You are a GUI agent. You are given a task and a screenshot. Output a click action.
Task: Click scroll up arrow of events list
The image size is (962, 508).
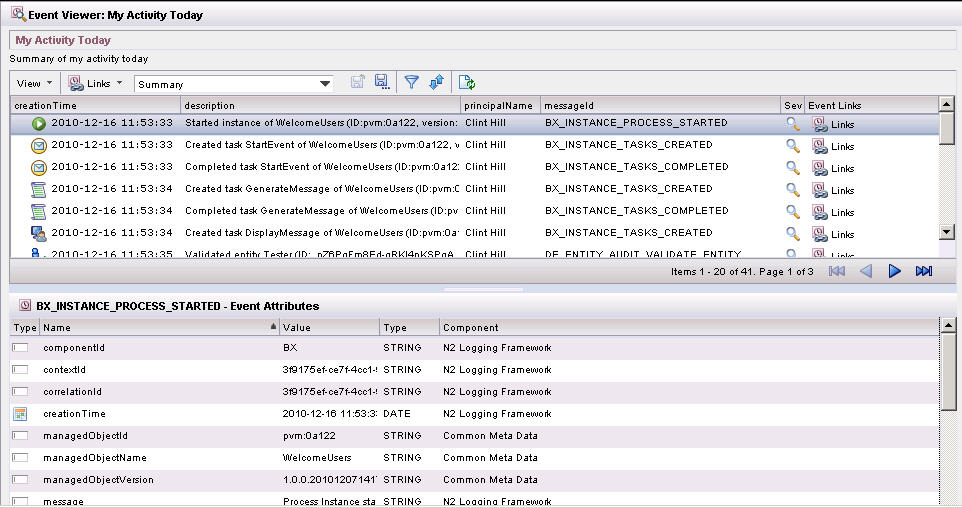coord(947,104)
